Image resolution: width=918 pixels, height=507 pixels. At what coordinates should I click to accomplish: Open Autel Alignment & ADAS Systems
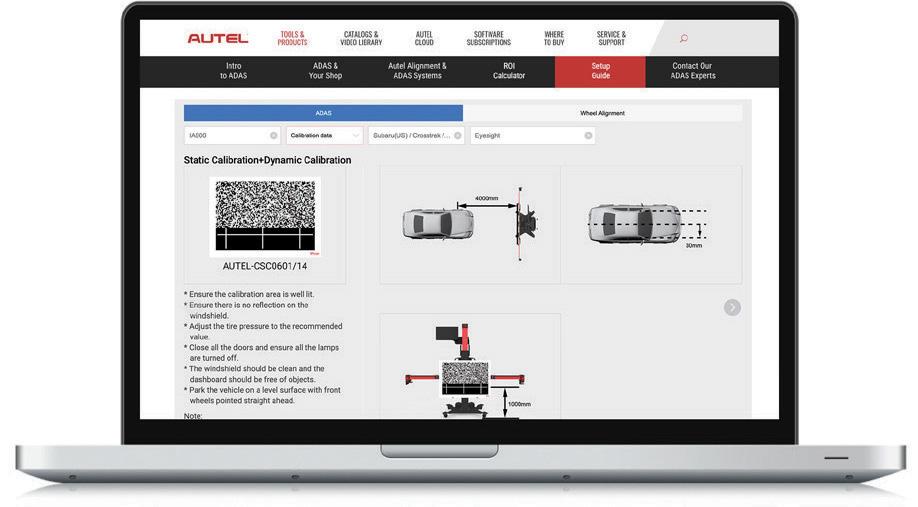(417, 71)
